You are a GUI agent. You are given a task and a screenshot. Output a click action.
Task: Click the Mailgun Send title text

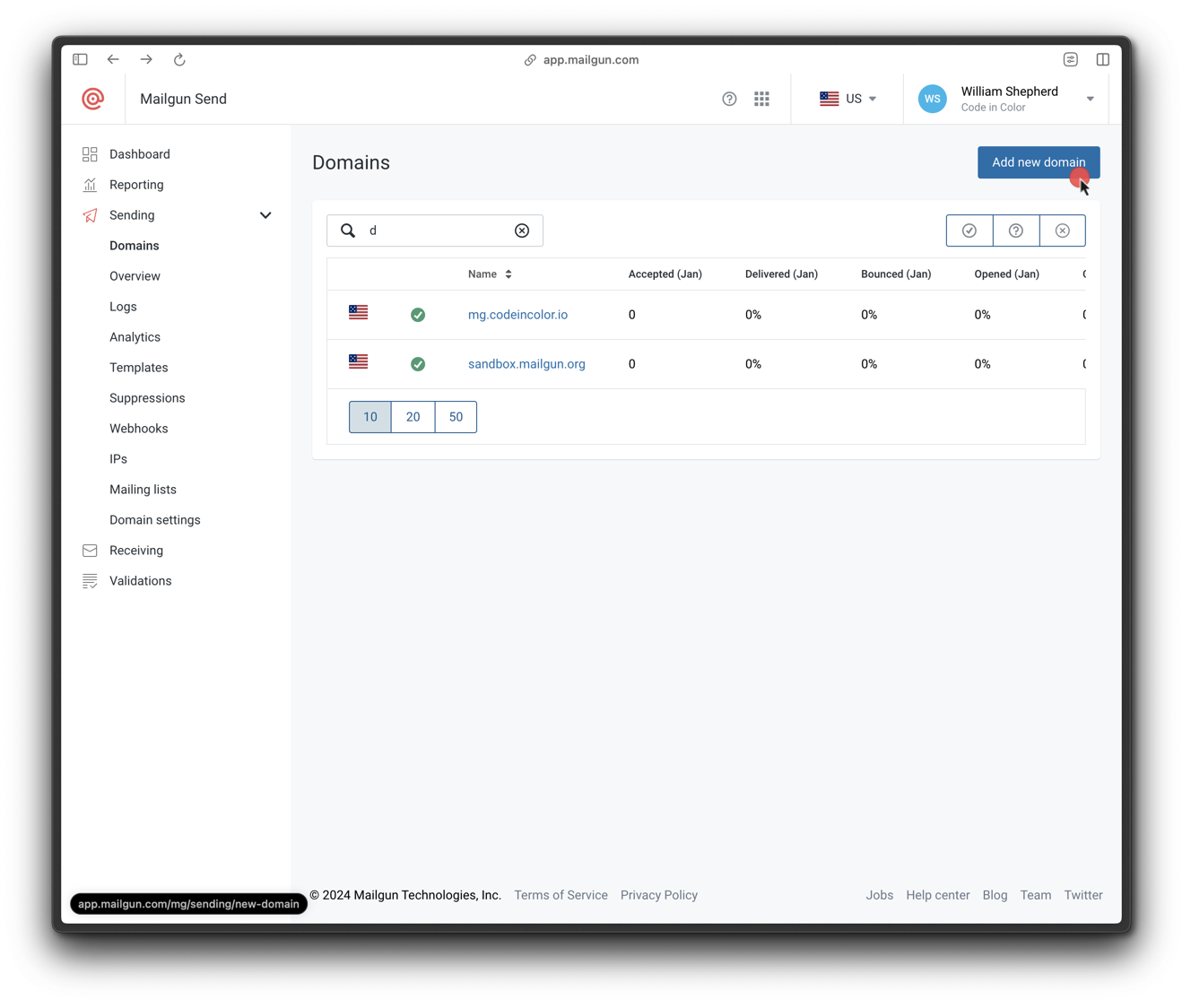click(184, 99)
